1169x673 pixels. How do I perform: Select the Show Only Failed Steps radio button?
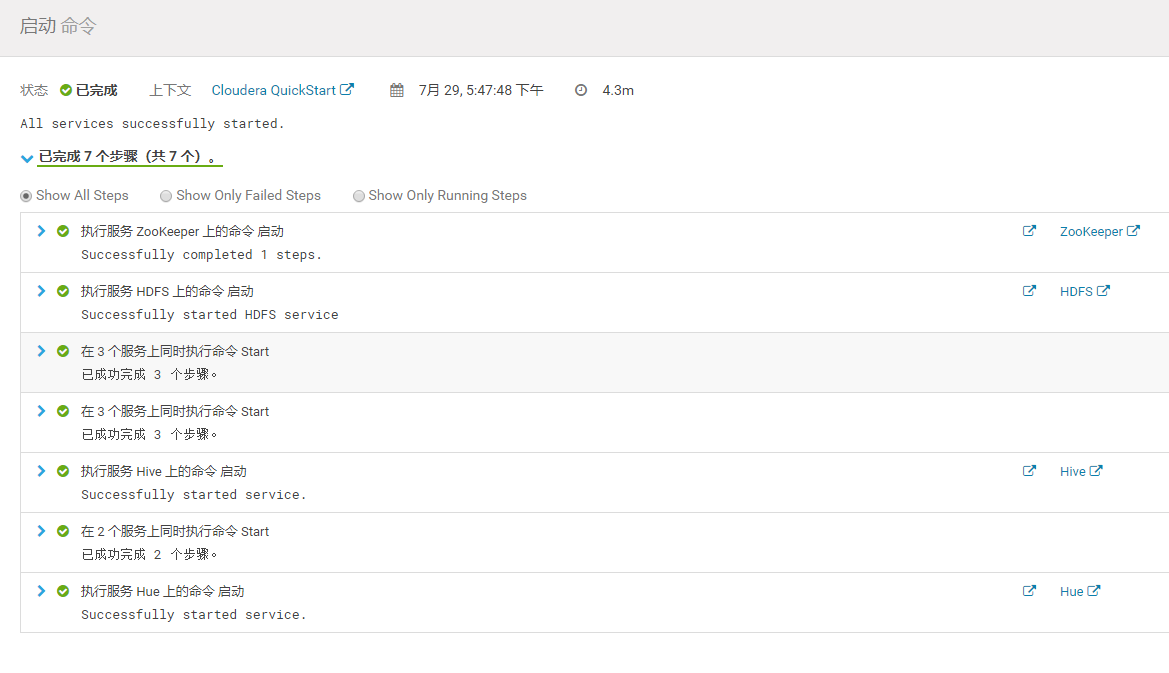coord(166,196)
